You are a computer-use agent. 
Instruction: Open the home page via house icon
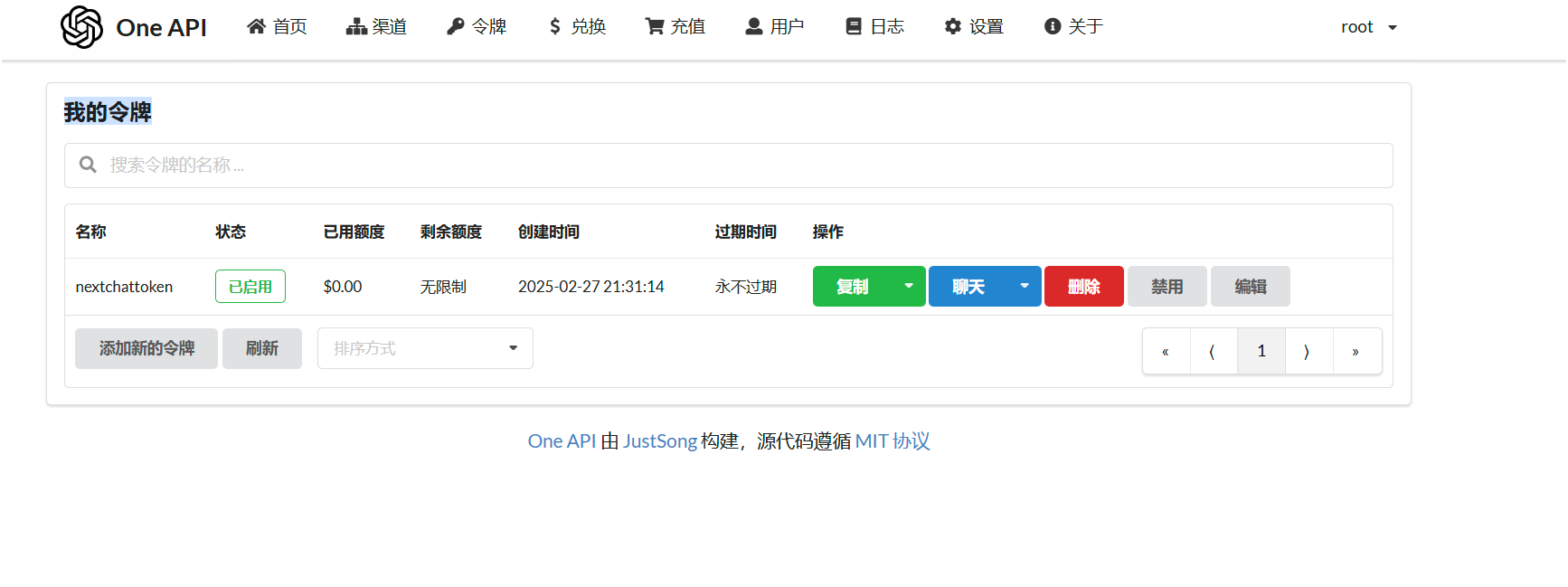coord(257,27)
